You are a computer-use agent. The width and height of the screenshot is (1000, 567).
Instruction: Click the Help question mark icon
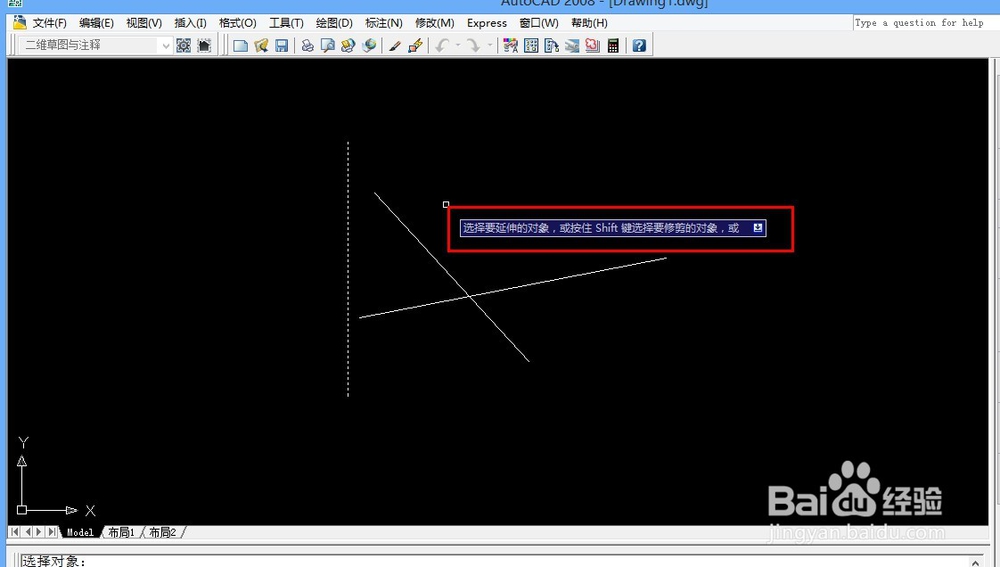point(639,45)
